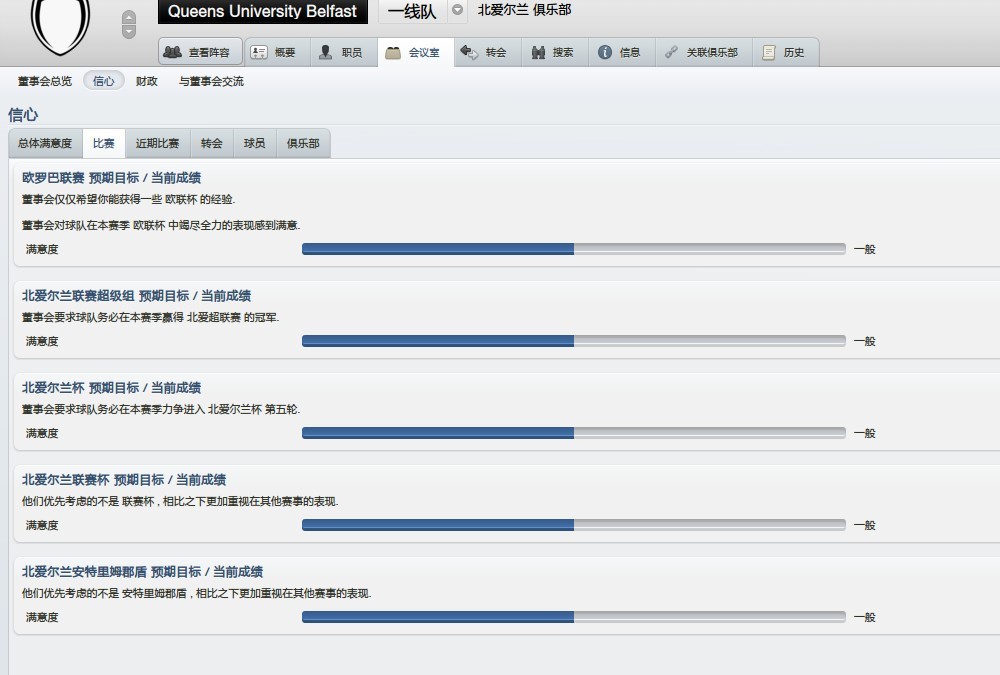Open the 搜索 search tab

click(556, 52)
